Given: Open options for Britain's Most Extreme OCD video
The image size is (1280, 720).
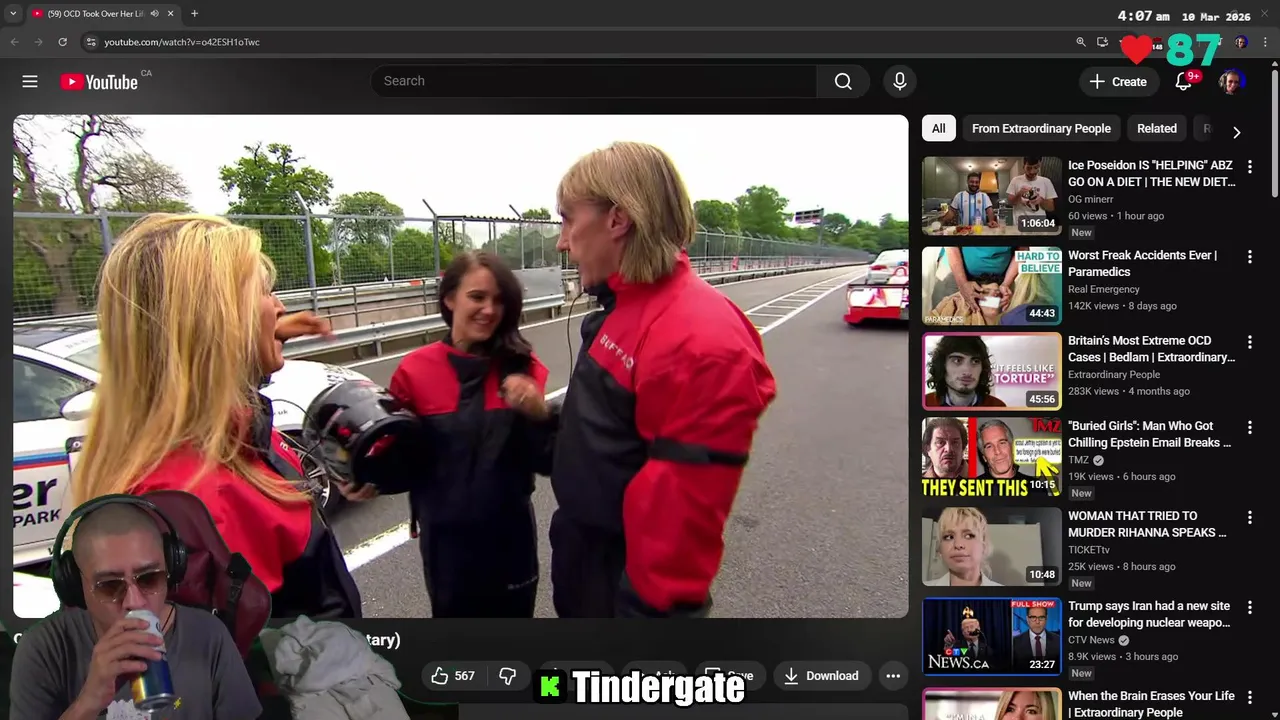Looking at the screenshot, I should coord(1249,342).
